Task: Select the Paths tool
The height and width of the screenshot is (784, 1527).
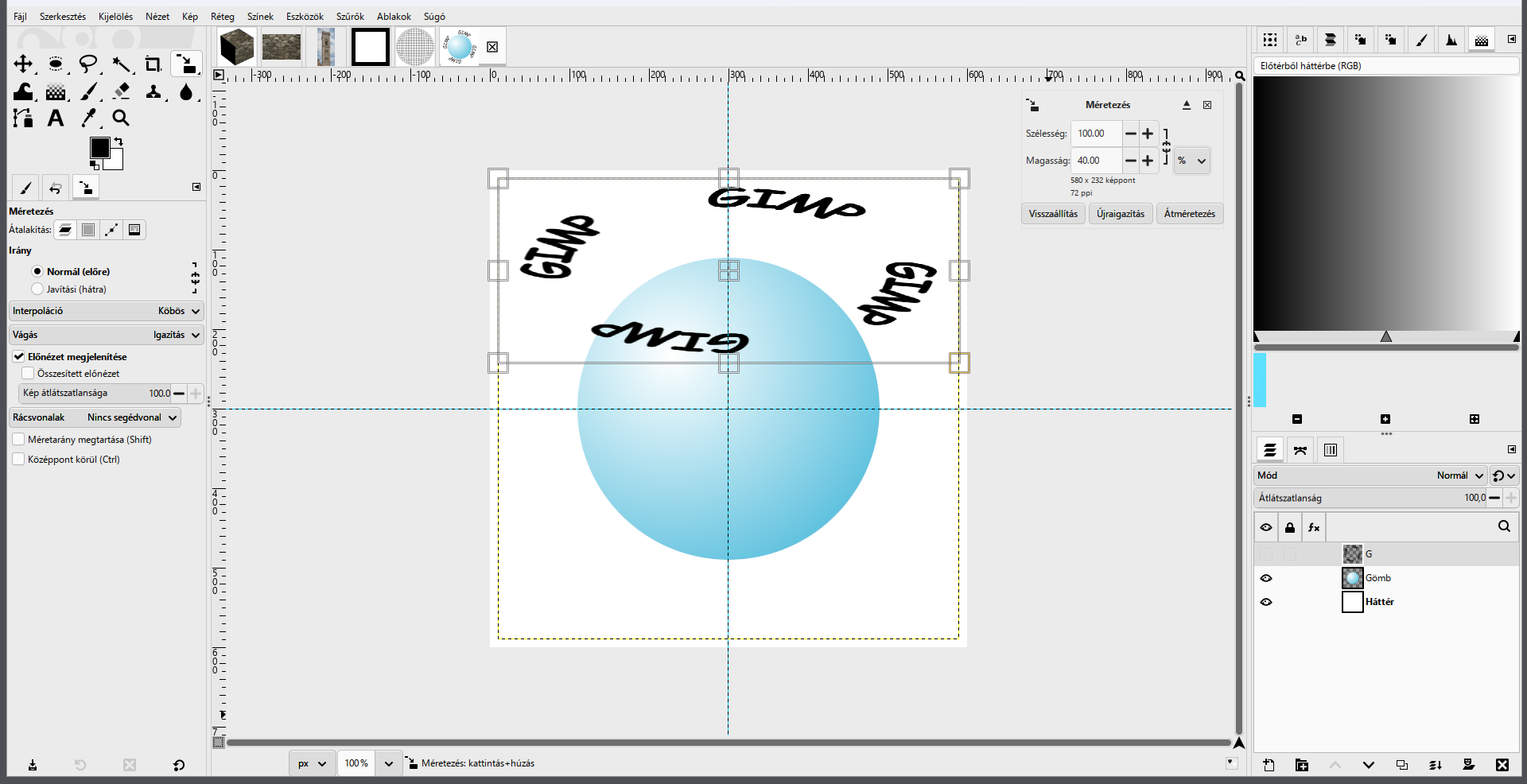Action: tap(23, 118)
